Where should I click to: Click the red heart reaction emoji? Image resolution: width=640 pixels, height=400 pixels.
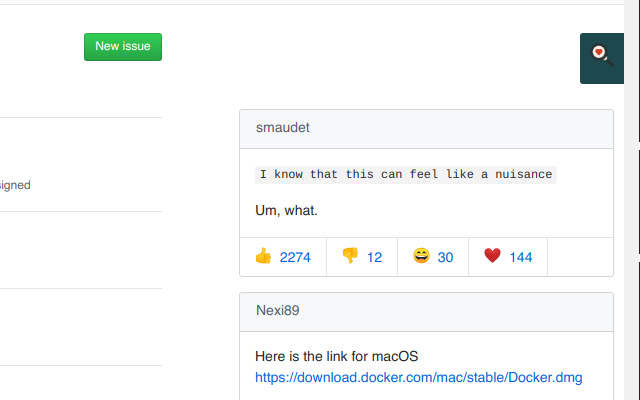pyautogui.click(x=492, y=256)
